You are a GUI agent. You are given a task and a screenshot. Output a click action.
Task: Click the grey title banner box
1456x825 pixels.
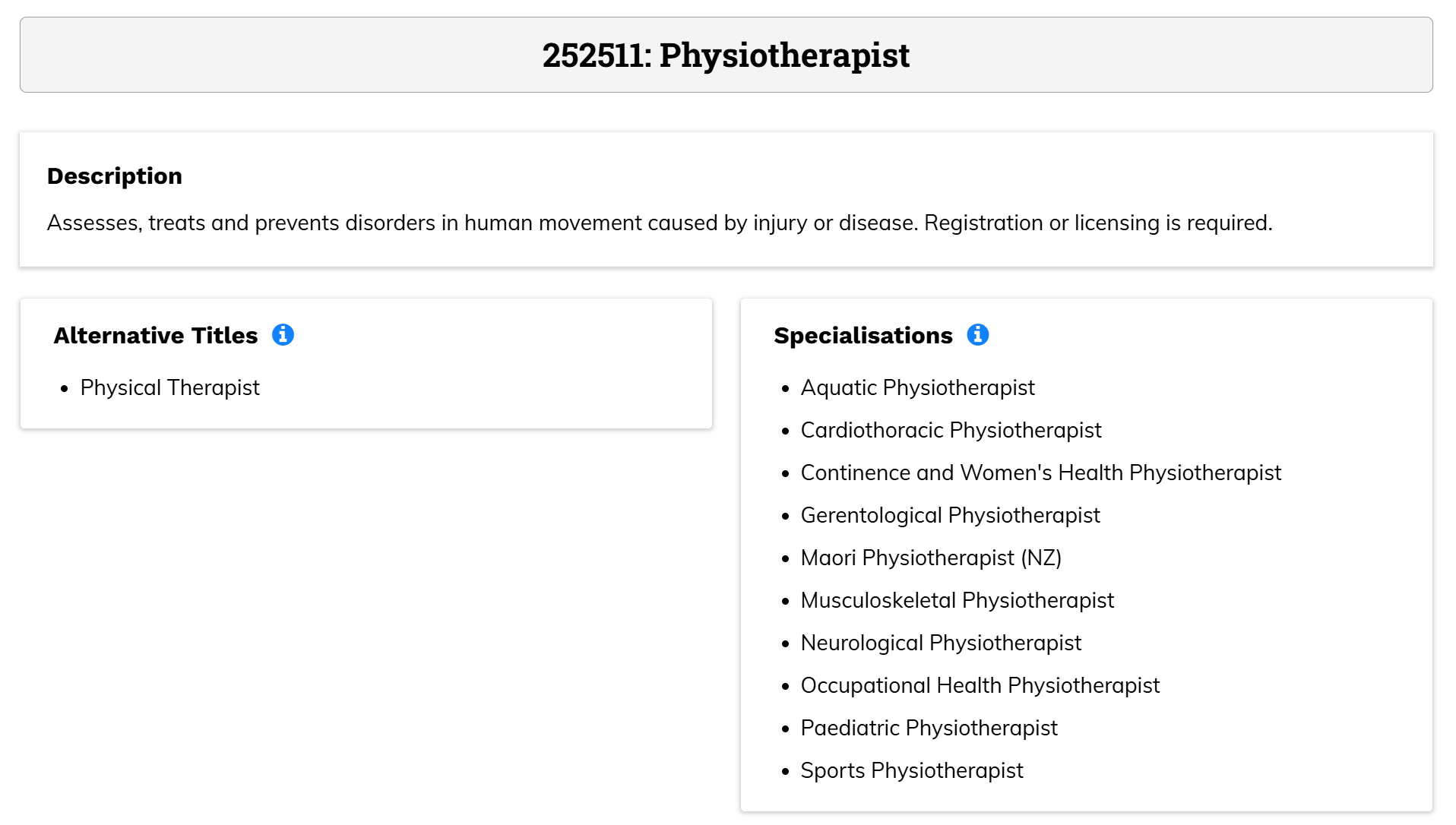click(726, 55)
